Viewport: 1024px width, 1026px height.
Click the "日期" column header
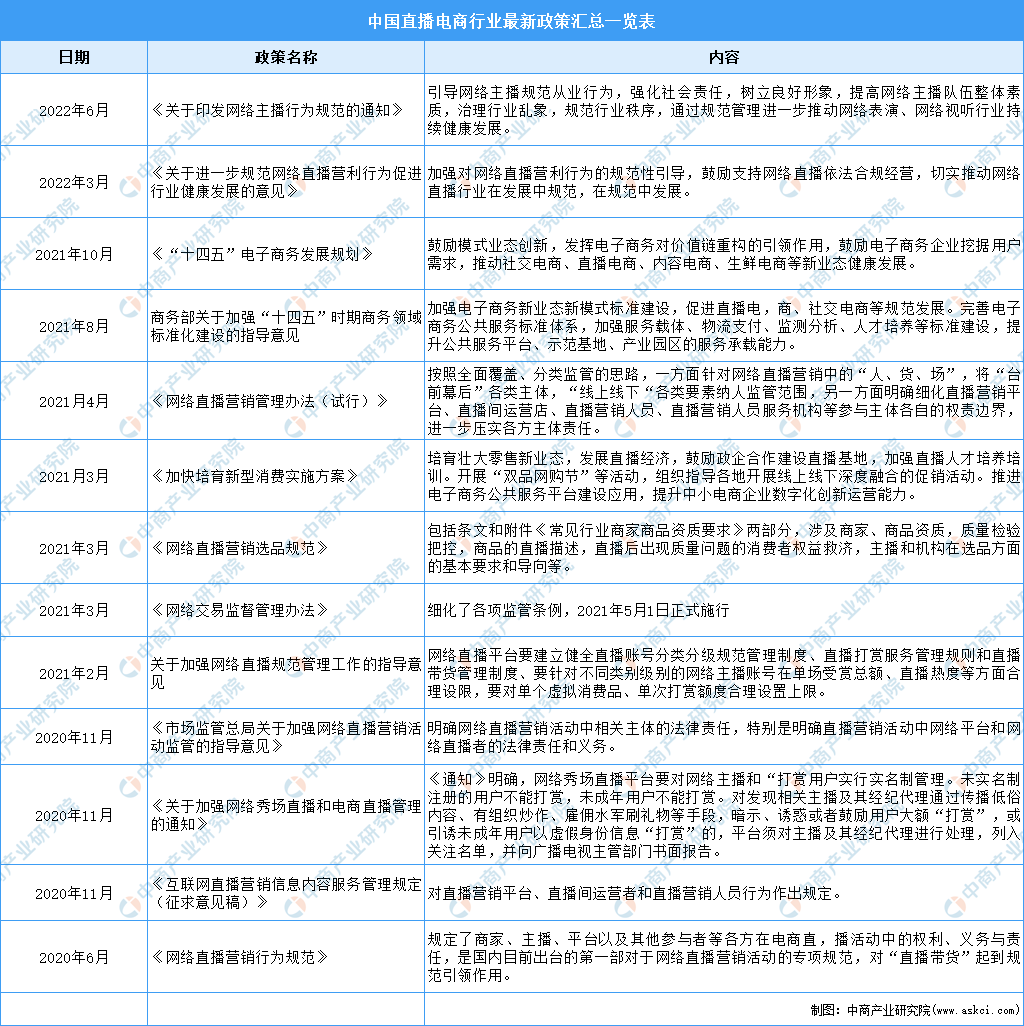click(74, 58)
